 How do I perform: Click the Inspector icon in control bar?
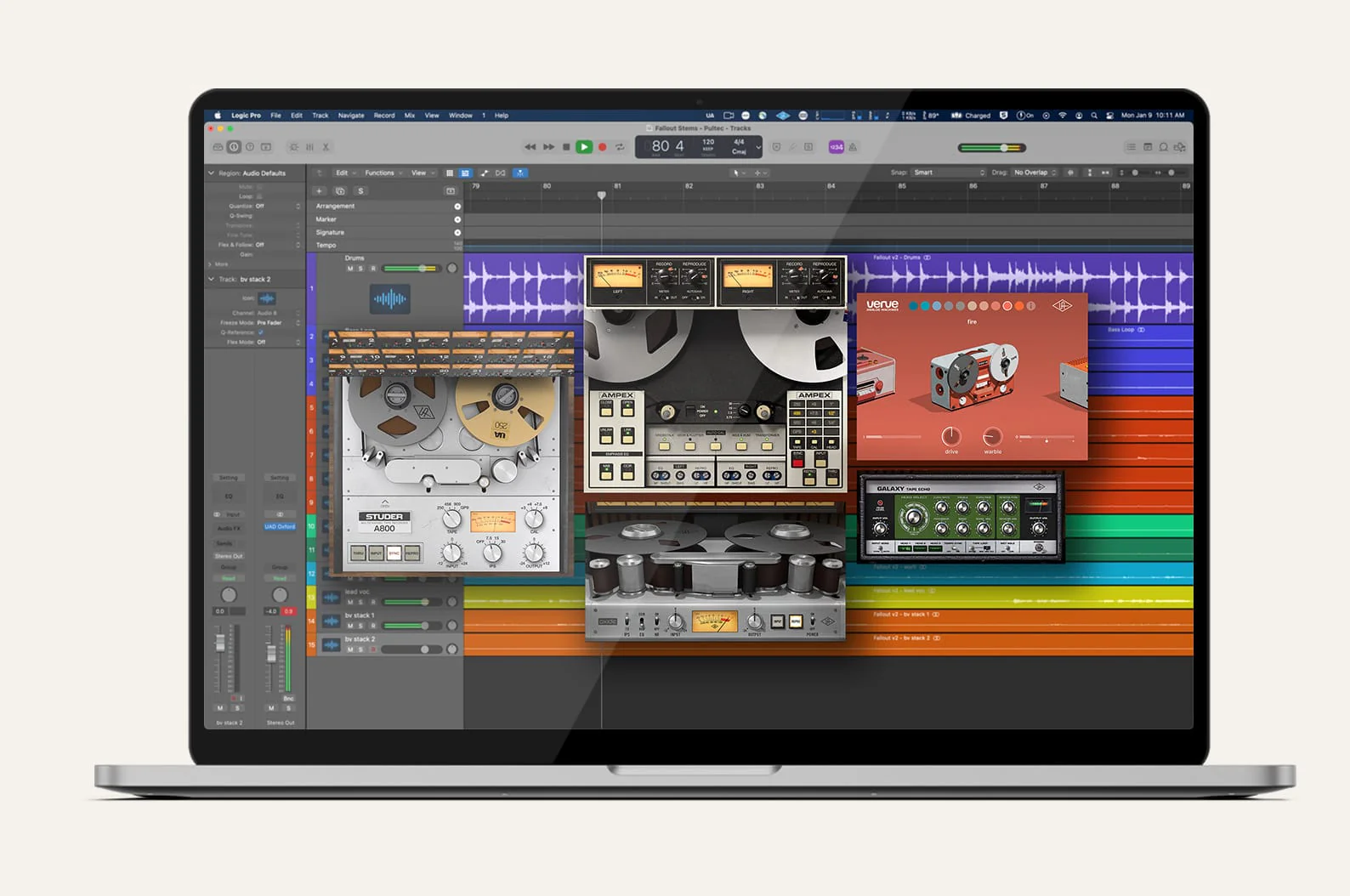[x=234, y=147]
